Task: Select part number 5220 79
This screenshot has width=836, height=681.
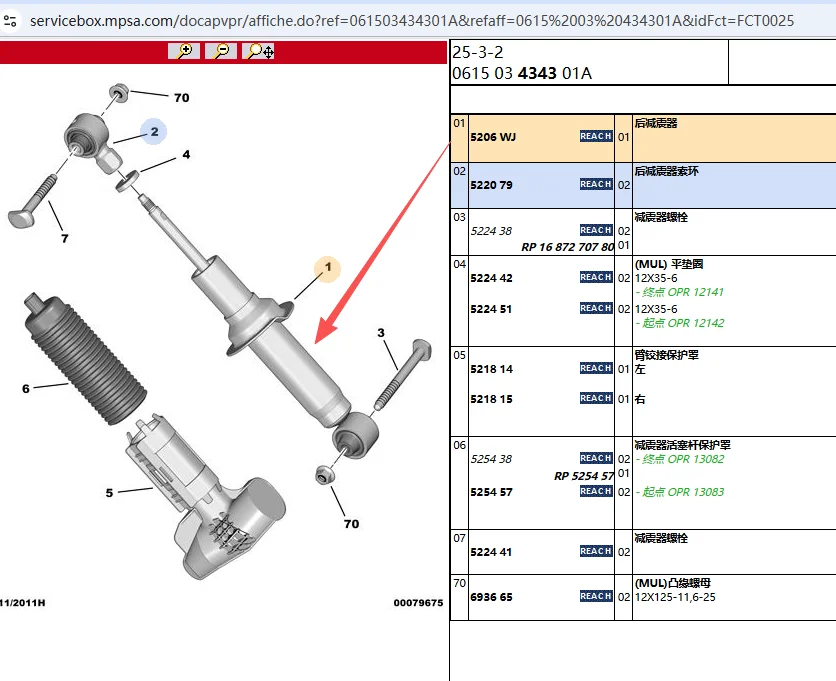Action: pyautogui.click(x=491, y=185)
